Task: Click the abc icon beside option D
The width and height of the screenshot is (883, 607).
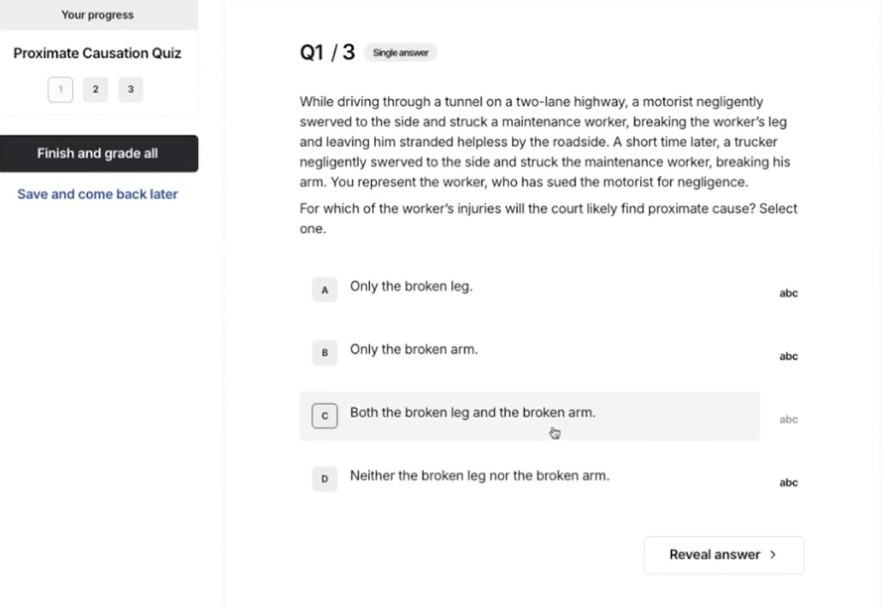Action: click(x=788, y=482)
